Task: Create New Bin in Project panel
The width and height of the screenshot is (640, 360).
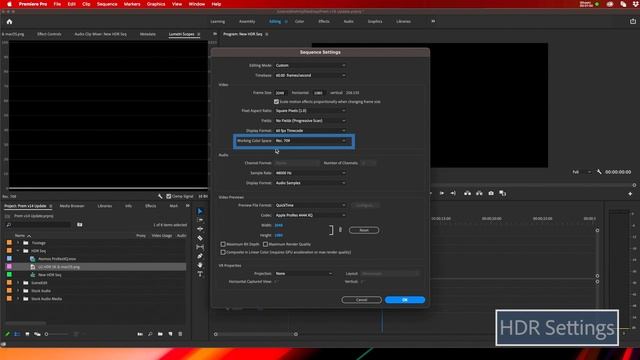Action: [160, 334]
